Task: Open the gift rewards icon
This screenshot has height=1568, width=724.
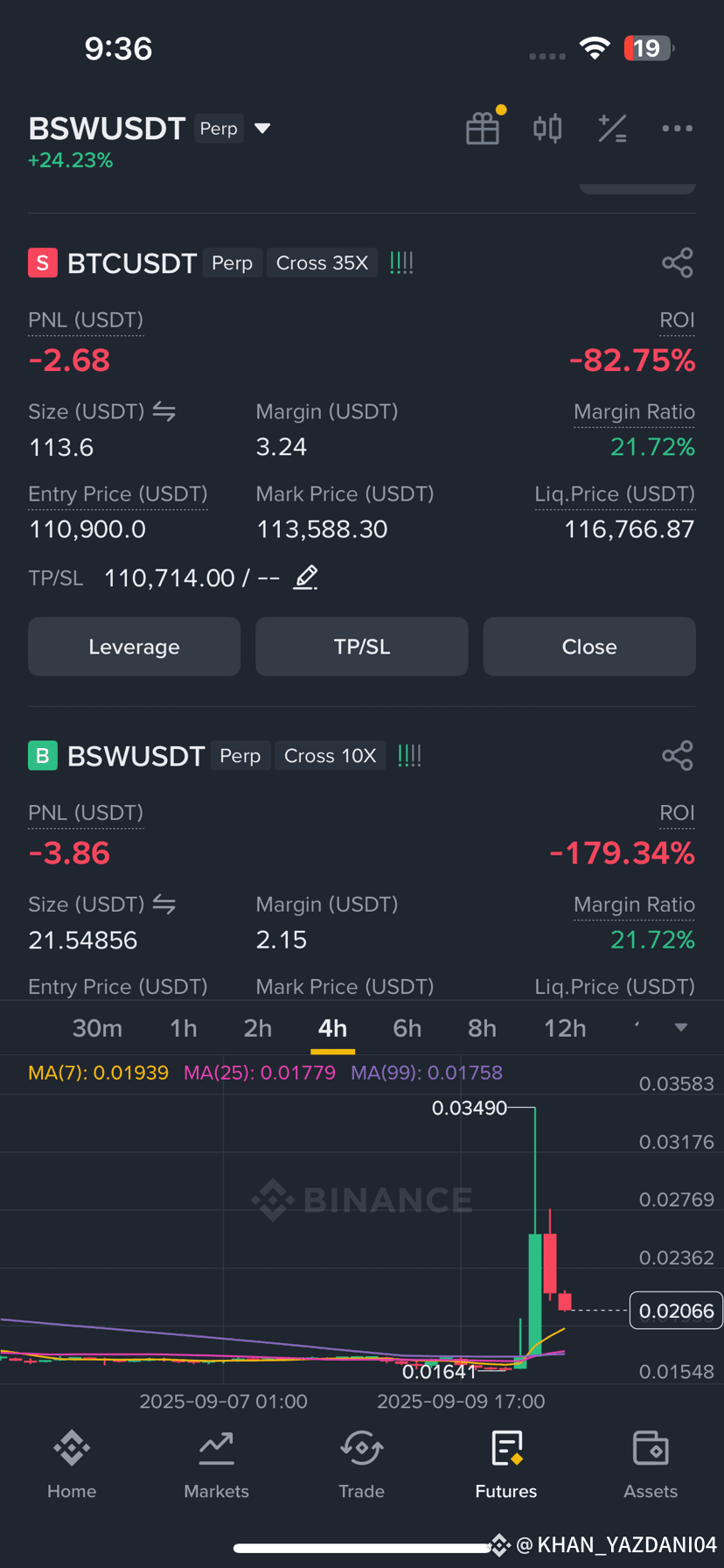Action: (483, 129)
